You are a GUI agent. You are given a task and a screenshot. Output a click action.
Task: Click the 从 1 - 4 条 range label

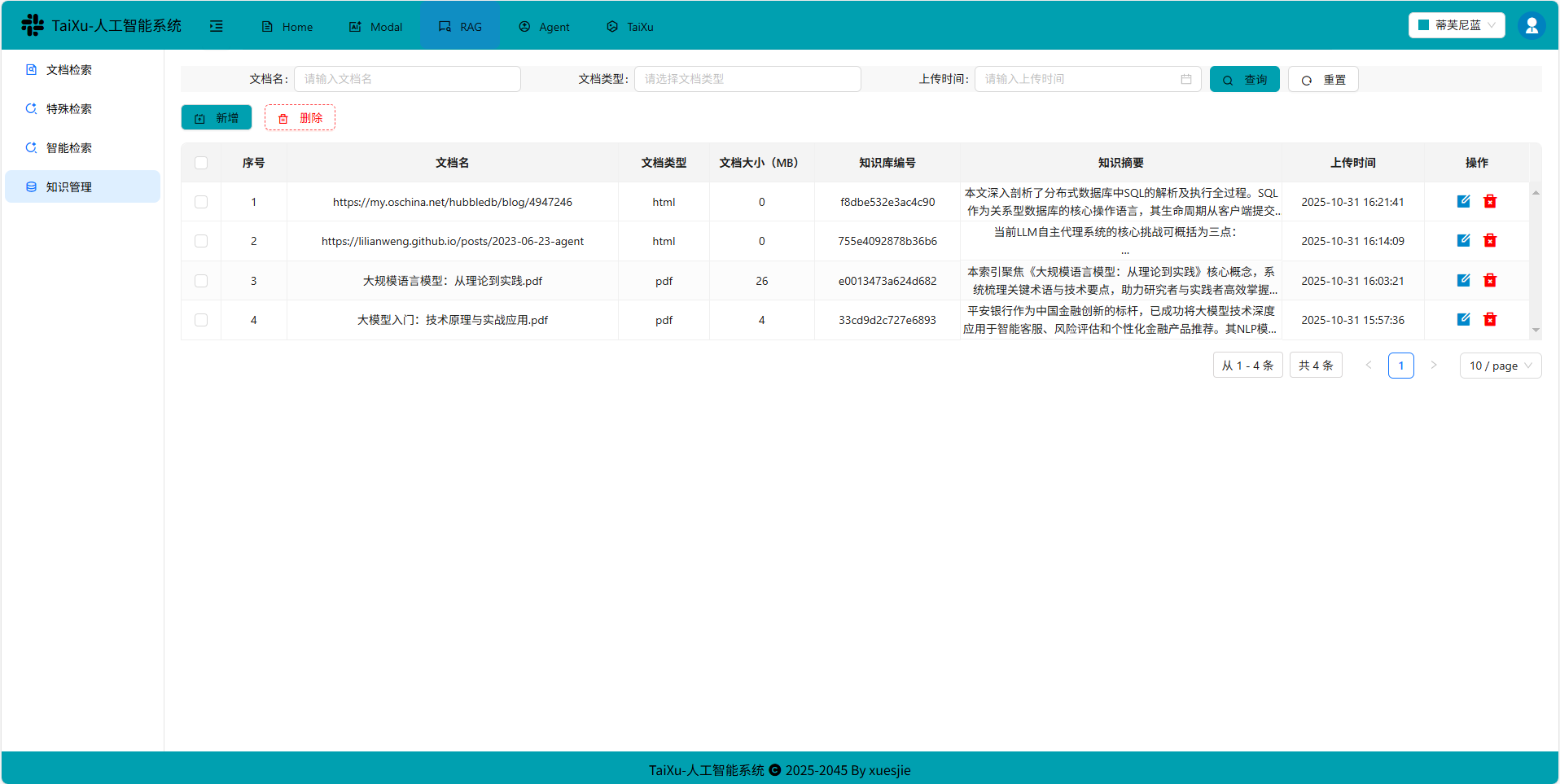coord(1247,366)
